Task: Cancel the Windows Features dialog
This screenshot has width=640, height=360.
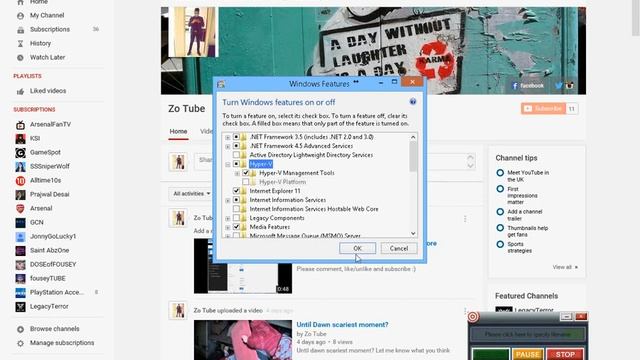Action: 399,248
